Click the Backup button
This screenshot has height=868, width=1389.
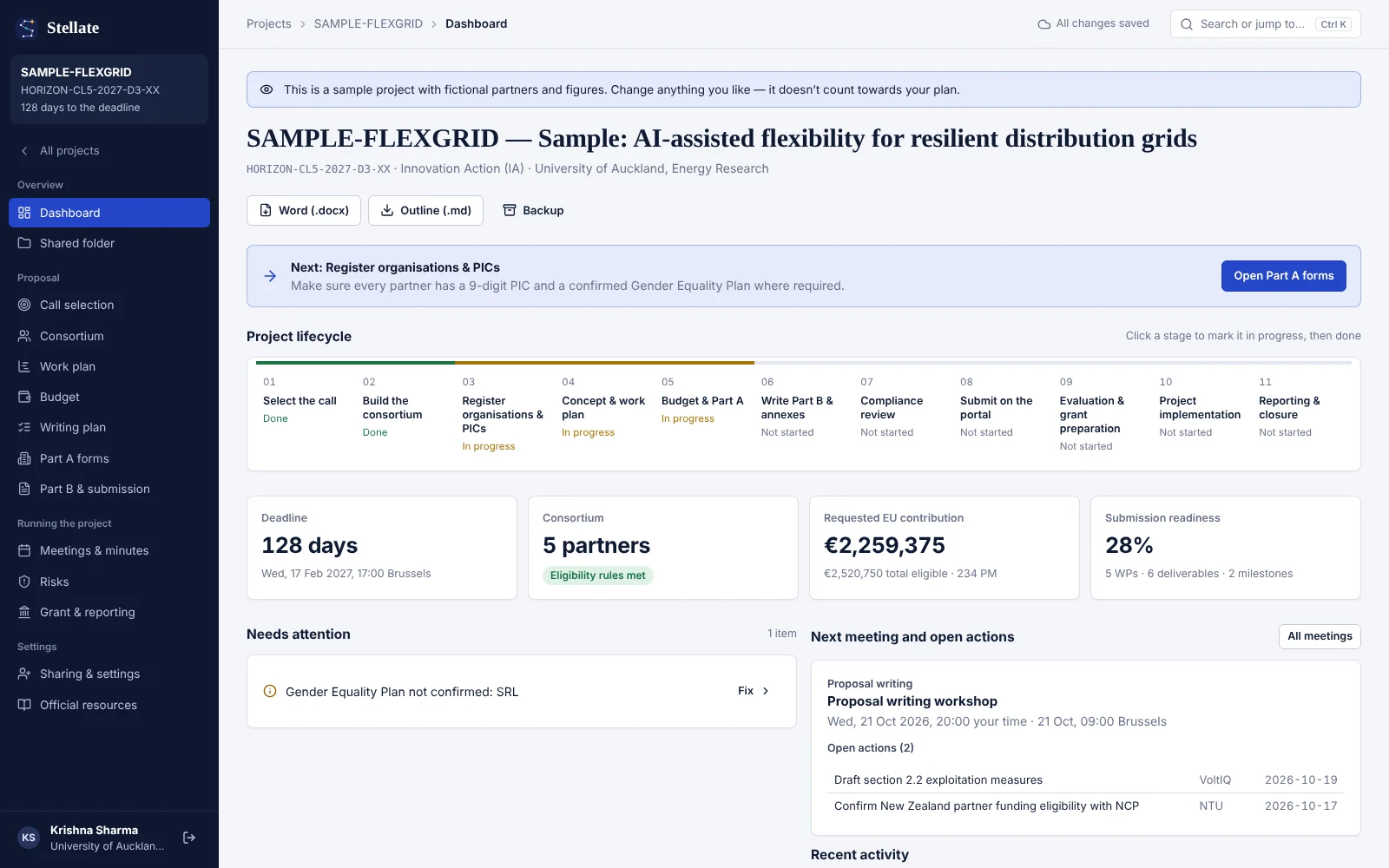tap(534, 210)
